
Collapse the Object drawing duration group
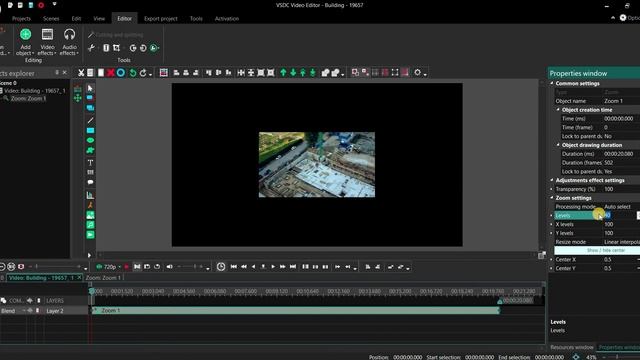(x=558, y=145)
